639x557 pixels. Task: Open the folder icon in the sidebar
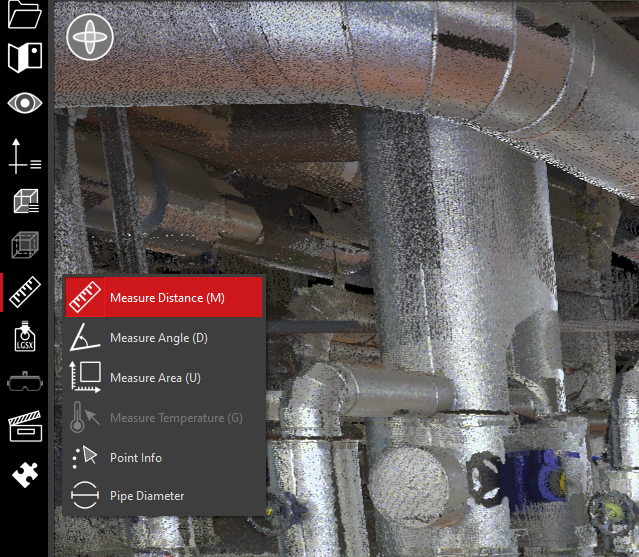click(x=24, y=15)
